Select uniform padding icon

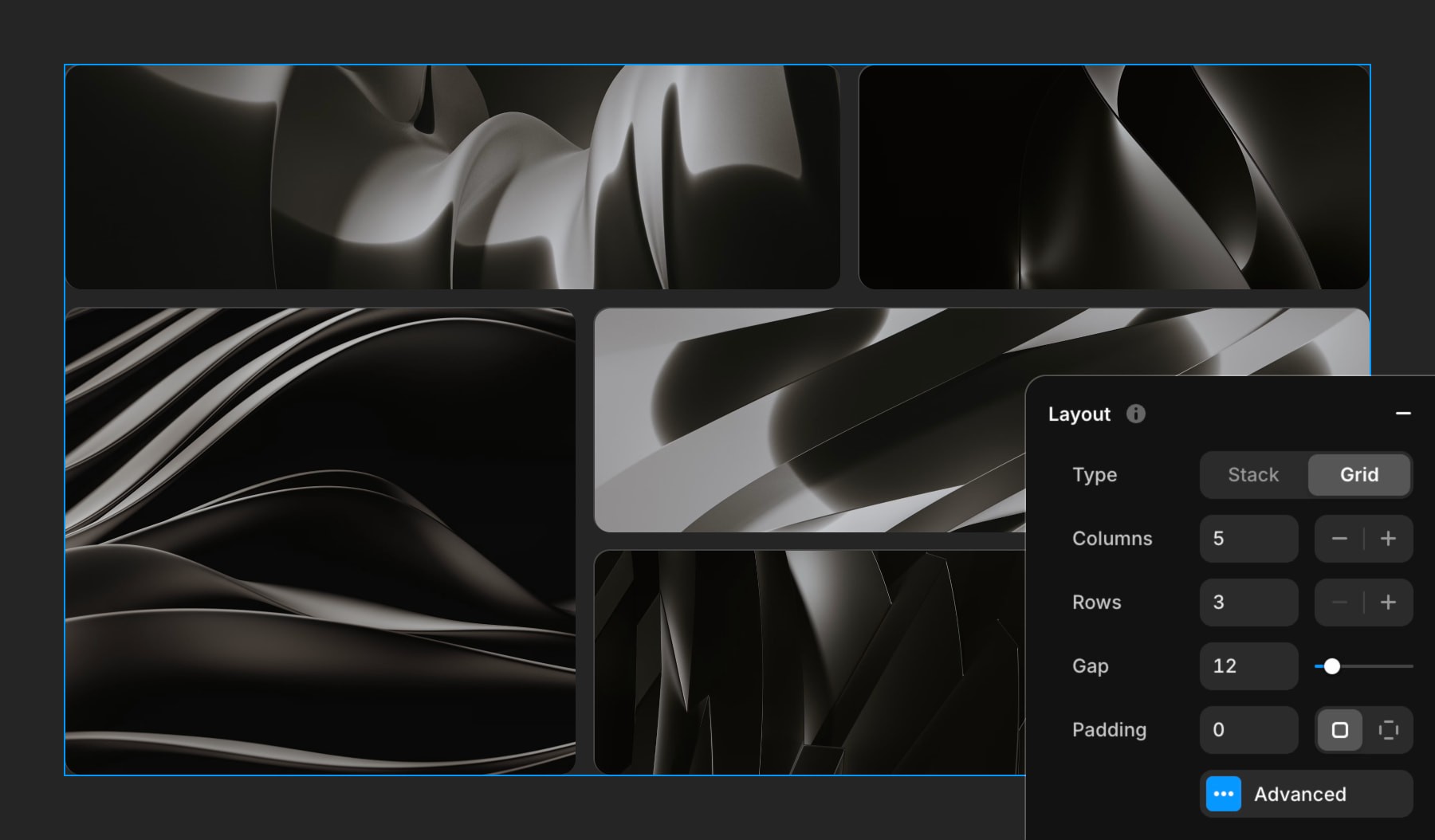coord(1339,730)
